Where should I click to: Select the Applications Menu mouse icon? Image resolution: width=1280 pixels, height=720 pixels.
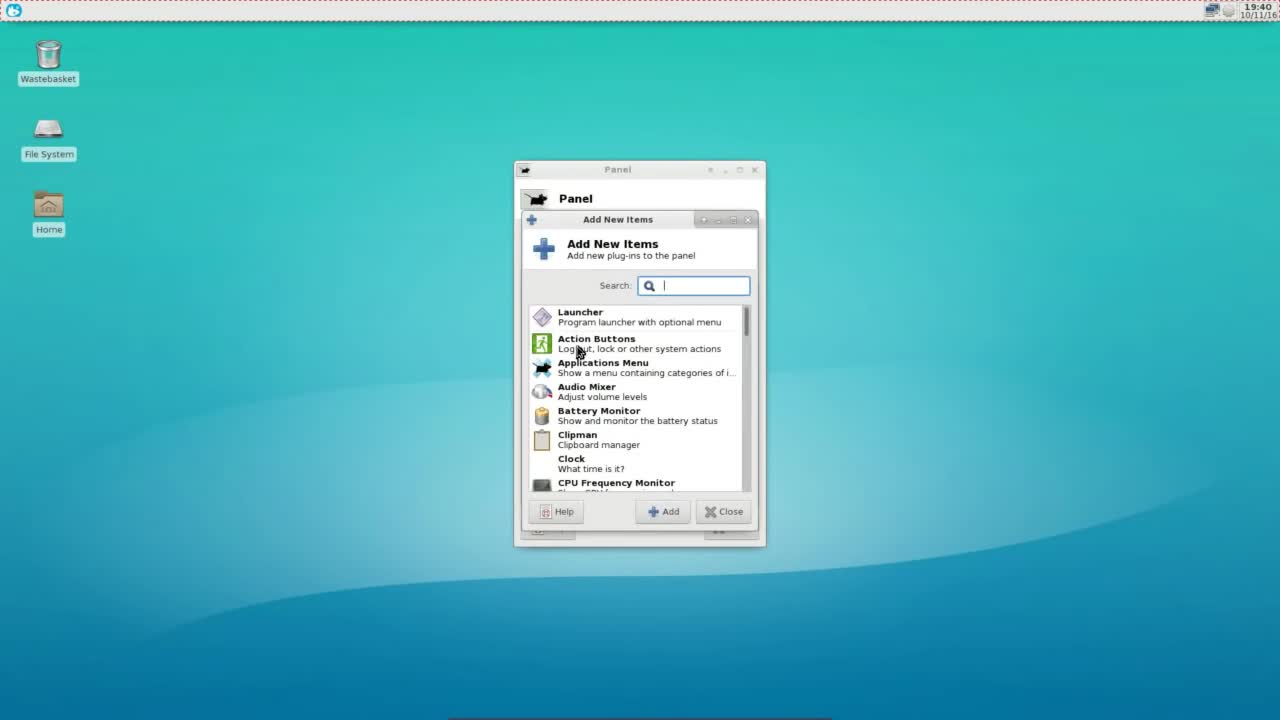pyautogui.click(x=541, y=368)
